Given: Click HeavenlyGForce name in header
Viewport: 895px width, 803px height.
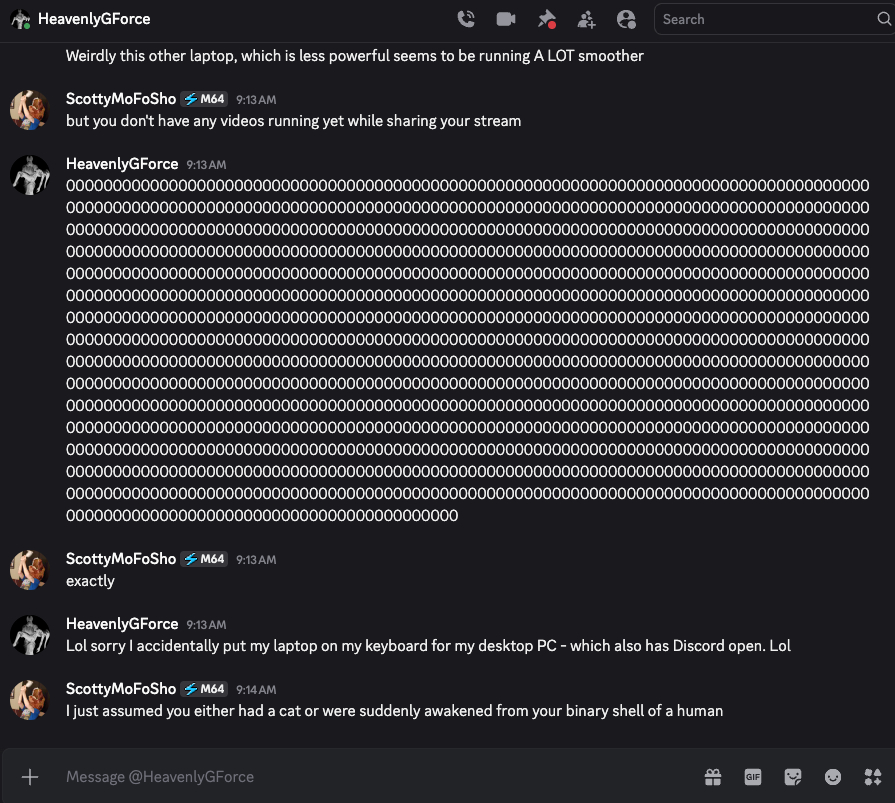Looking at the screenshot, I should [94, 19].
